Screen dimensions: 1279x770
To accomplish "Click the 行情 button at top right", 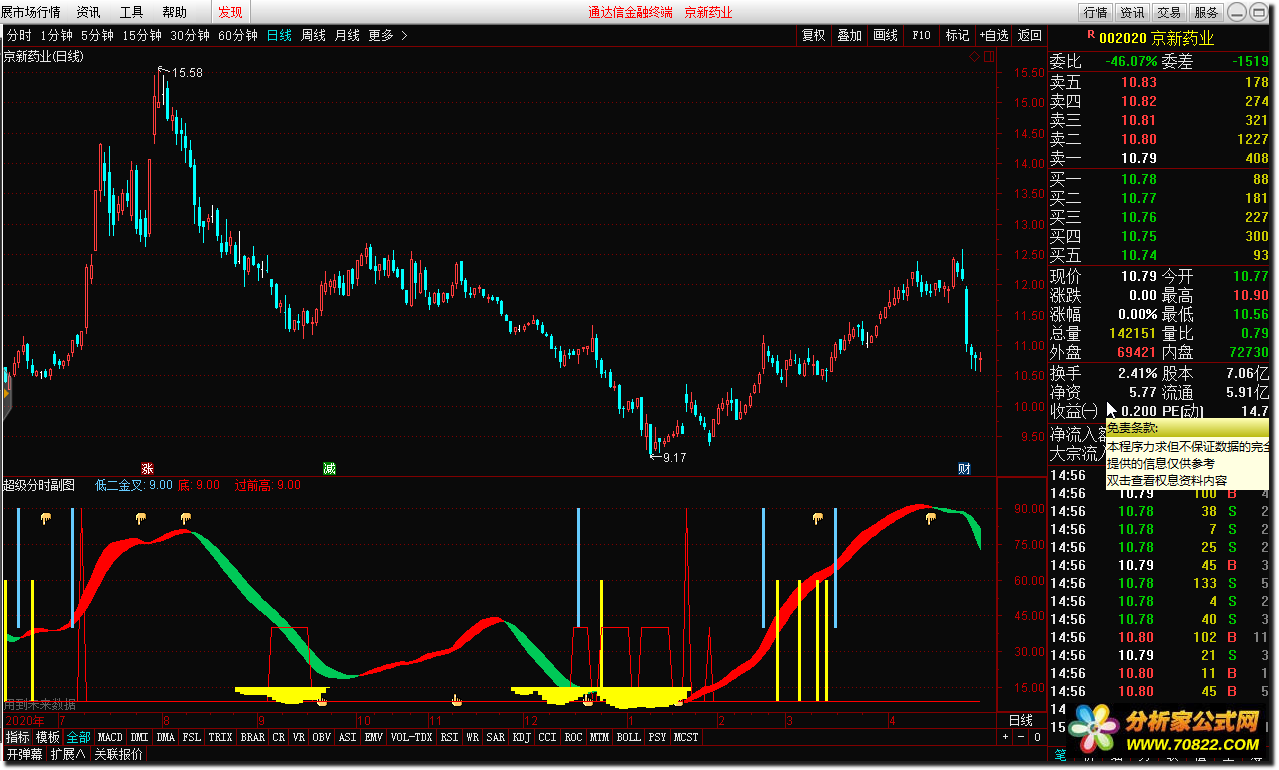I will [x=1095, y=12].
